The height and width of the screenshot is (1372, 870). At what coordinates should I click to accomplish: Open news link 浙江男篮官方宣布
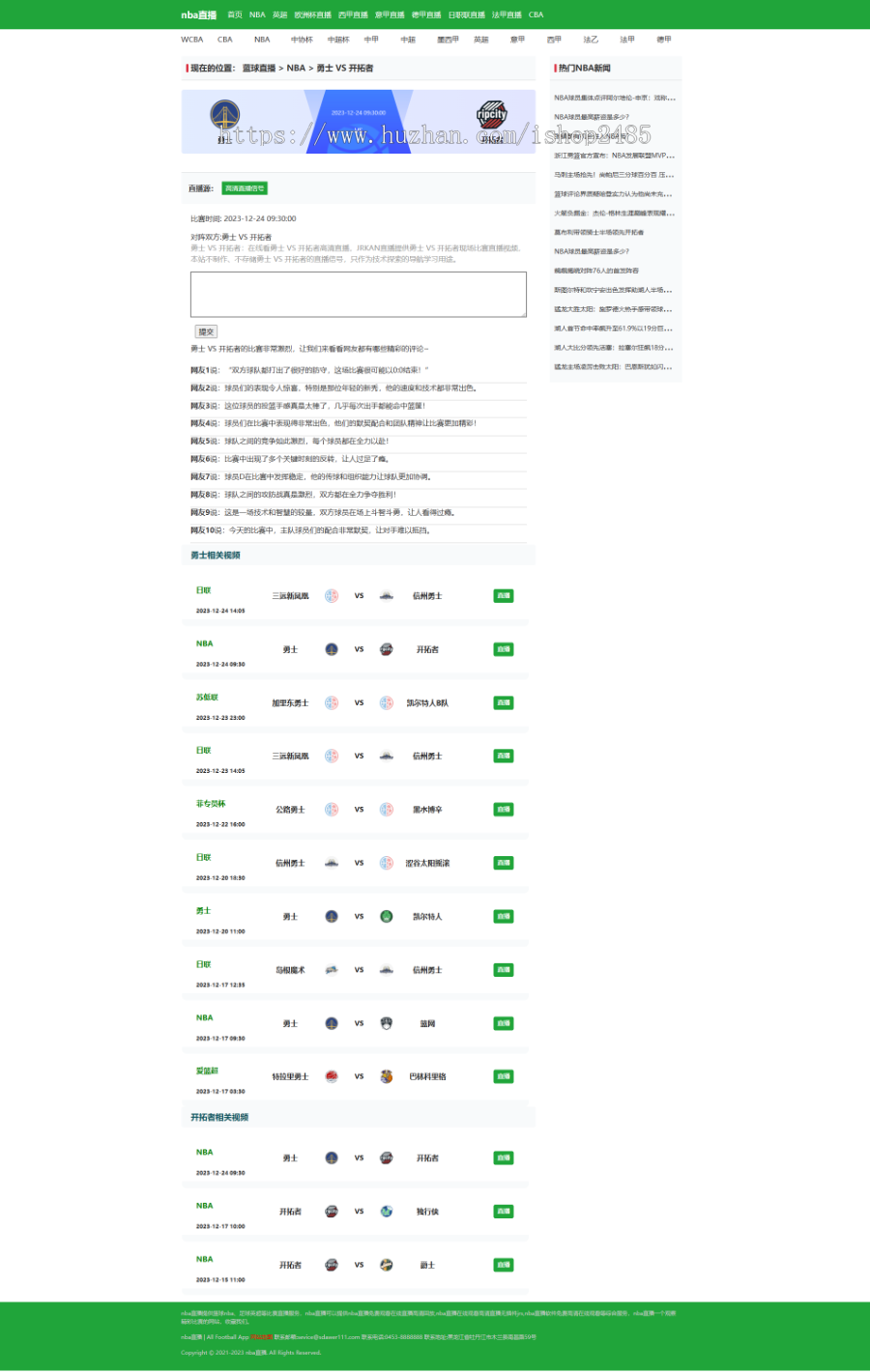(x=614, y=156)
